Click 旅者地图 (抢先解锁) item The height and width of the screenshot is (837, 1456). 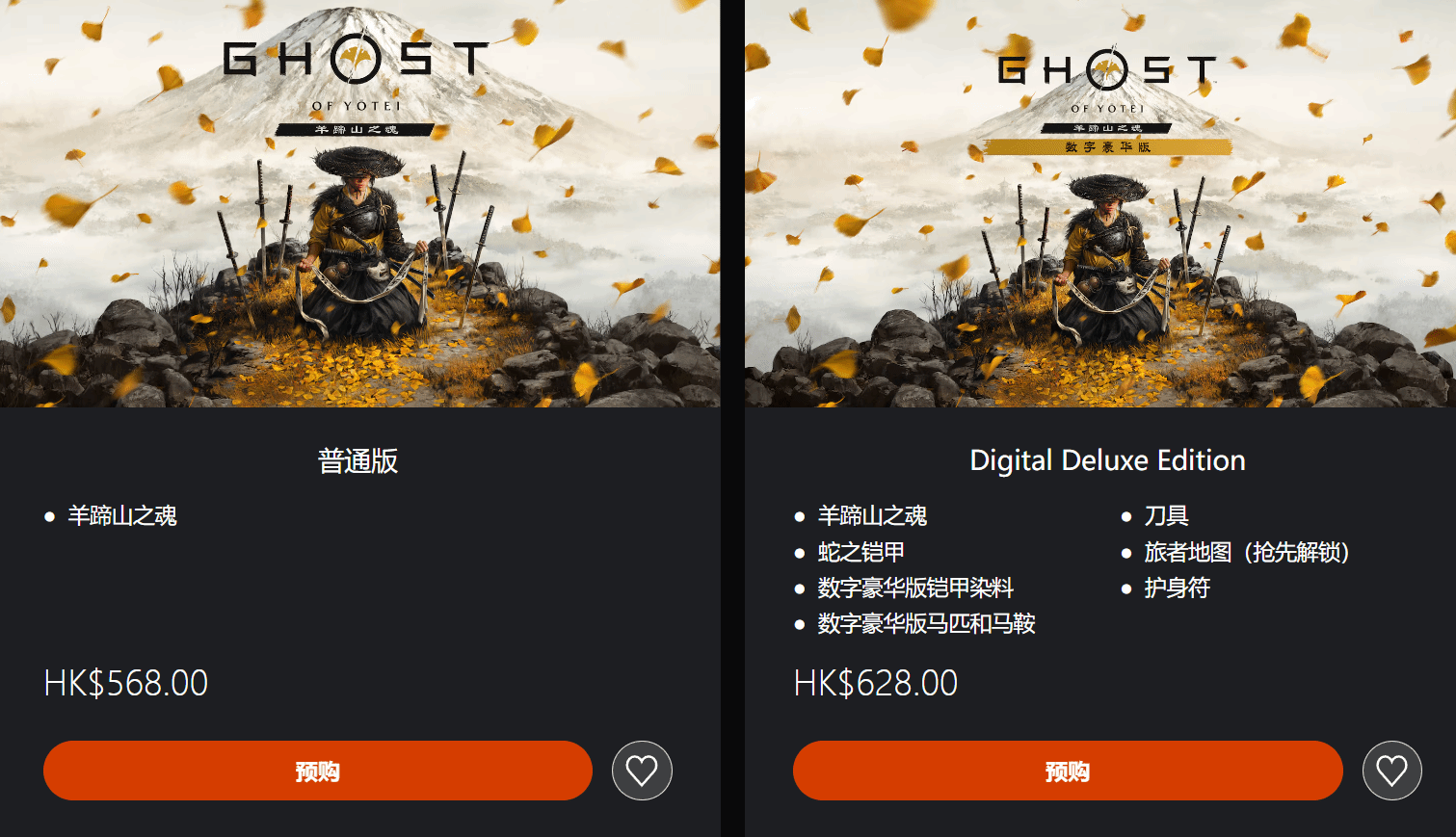coord(1247,552)
